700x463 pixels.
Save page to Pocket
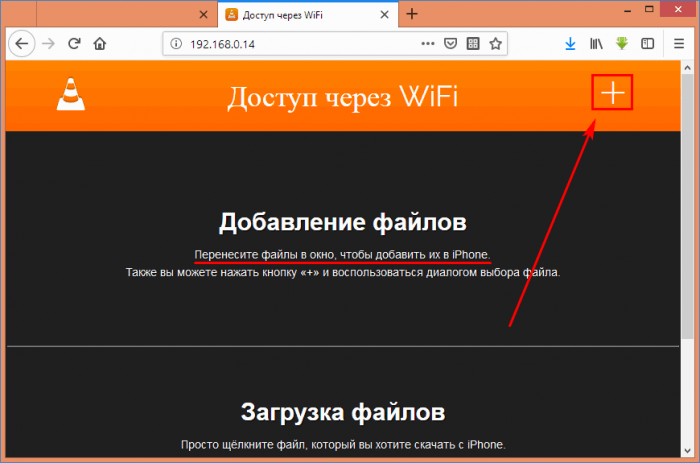[x=450, y=44]
